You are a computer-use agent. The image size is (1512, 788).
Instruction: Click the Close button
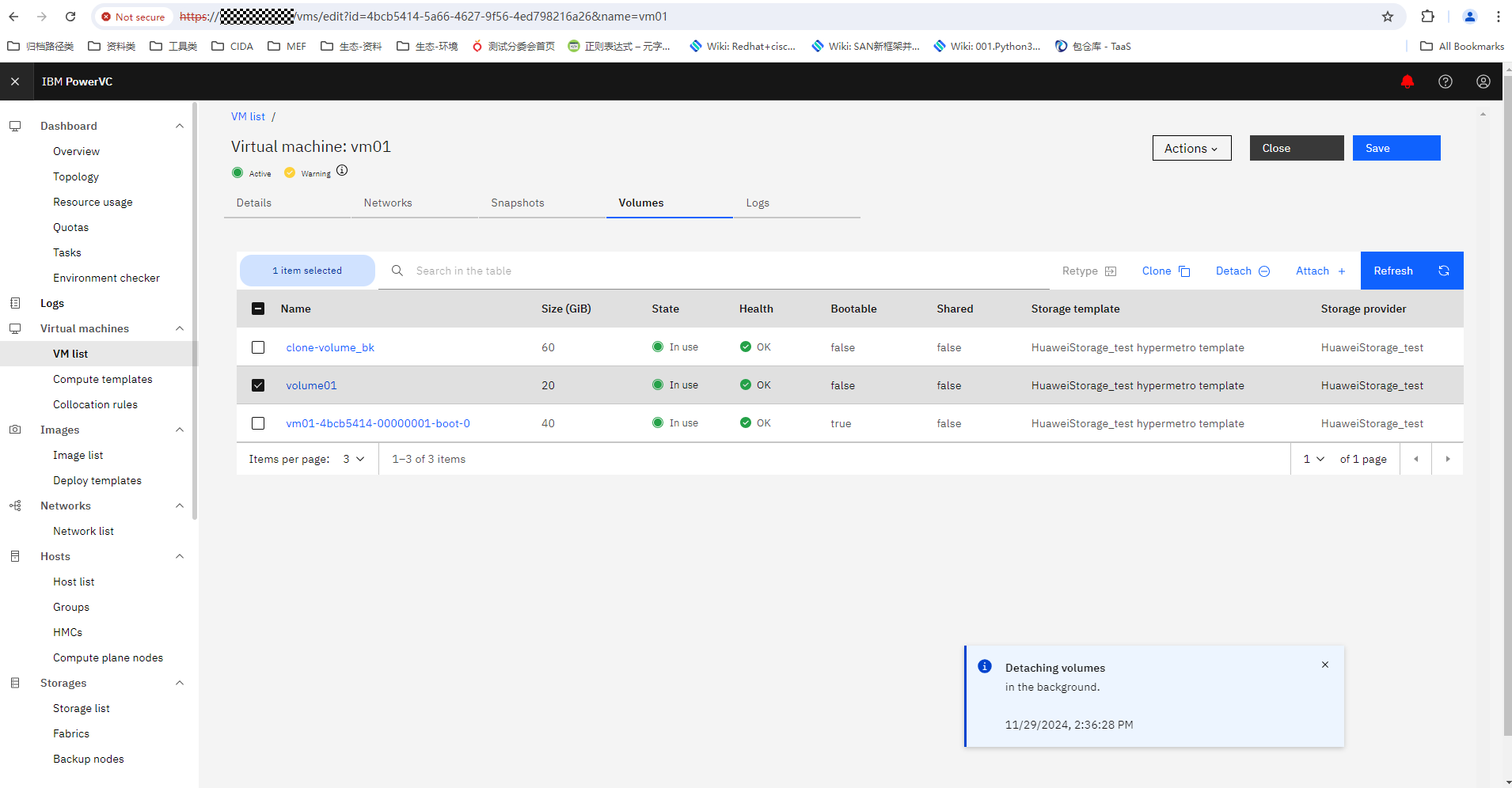[1297, 148]
